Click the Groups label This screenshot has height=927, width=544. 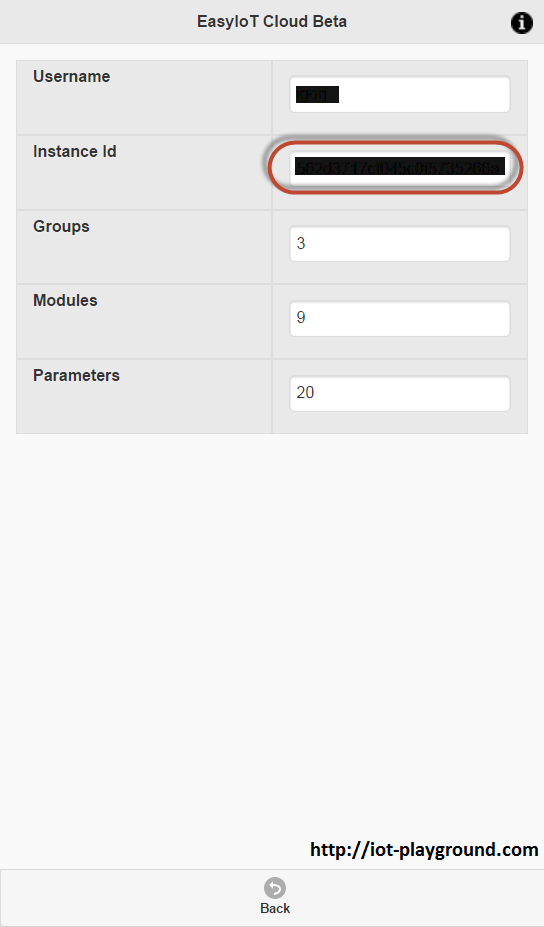click(61, 226)
